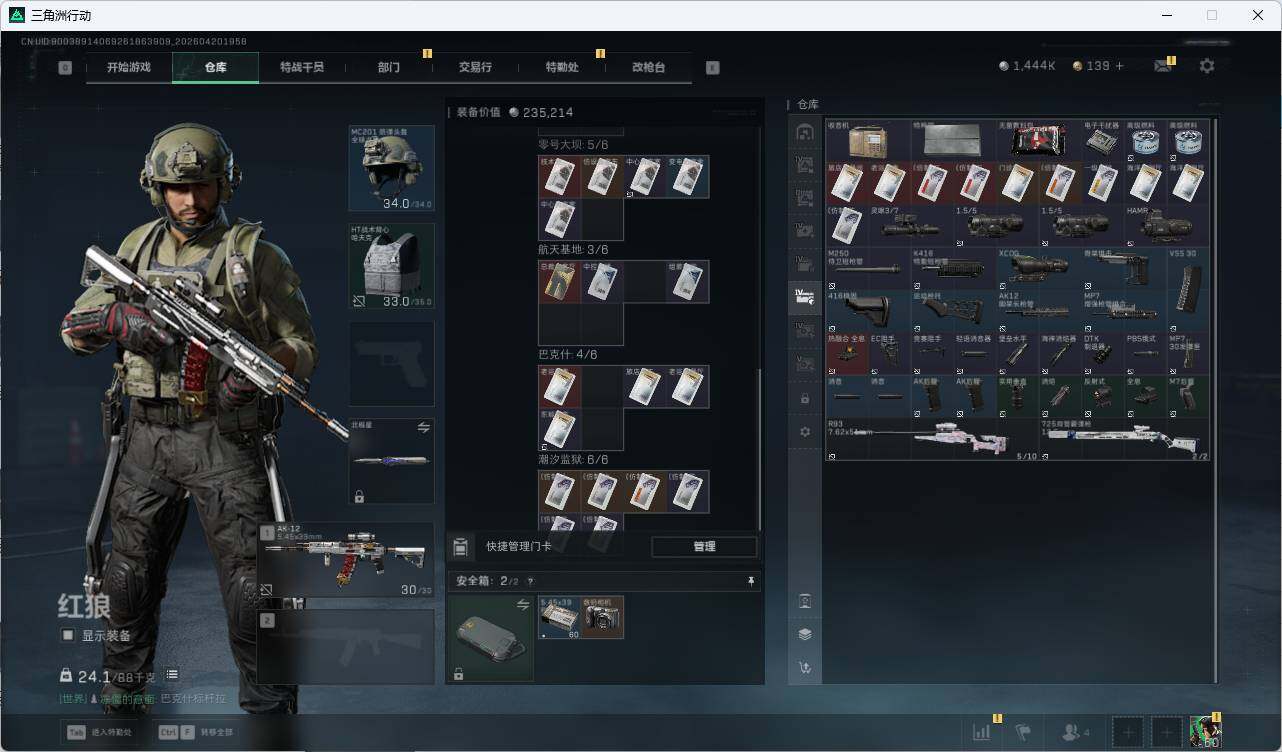
Task: Select the MC201 helmet equipment slot
Action: [x=391, y=168]
